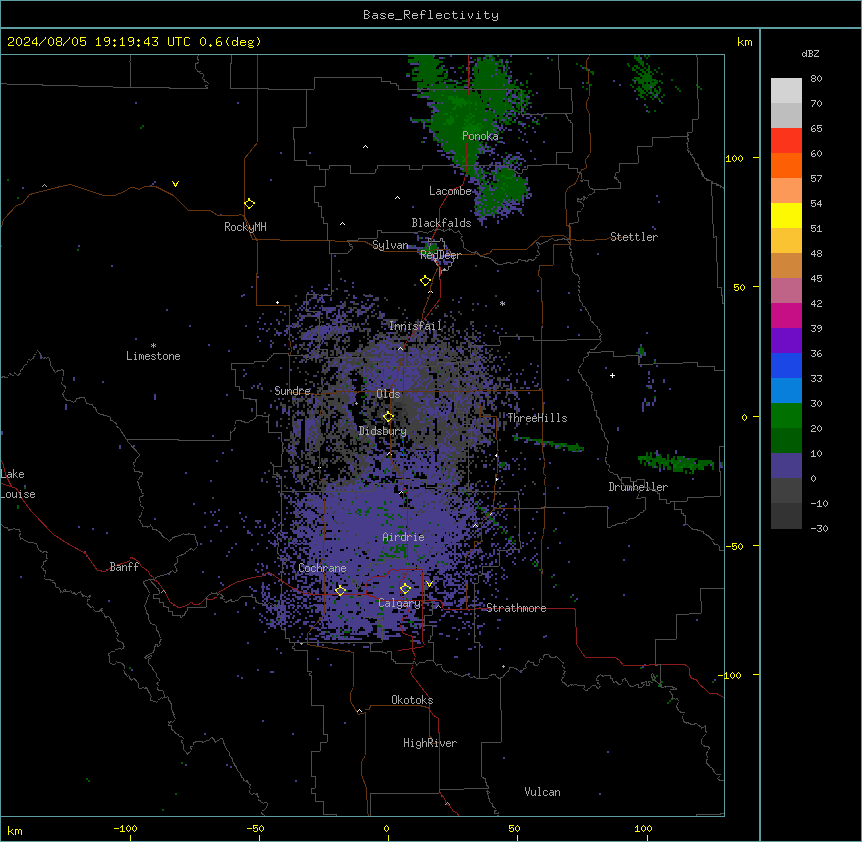Click the yellow marker near RockyMH
862x842 pixels.
(249, 203)
